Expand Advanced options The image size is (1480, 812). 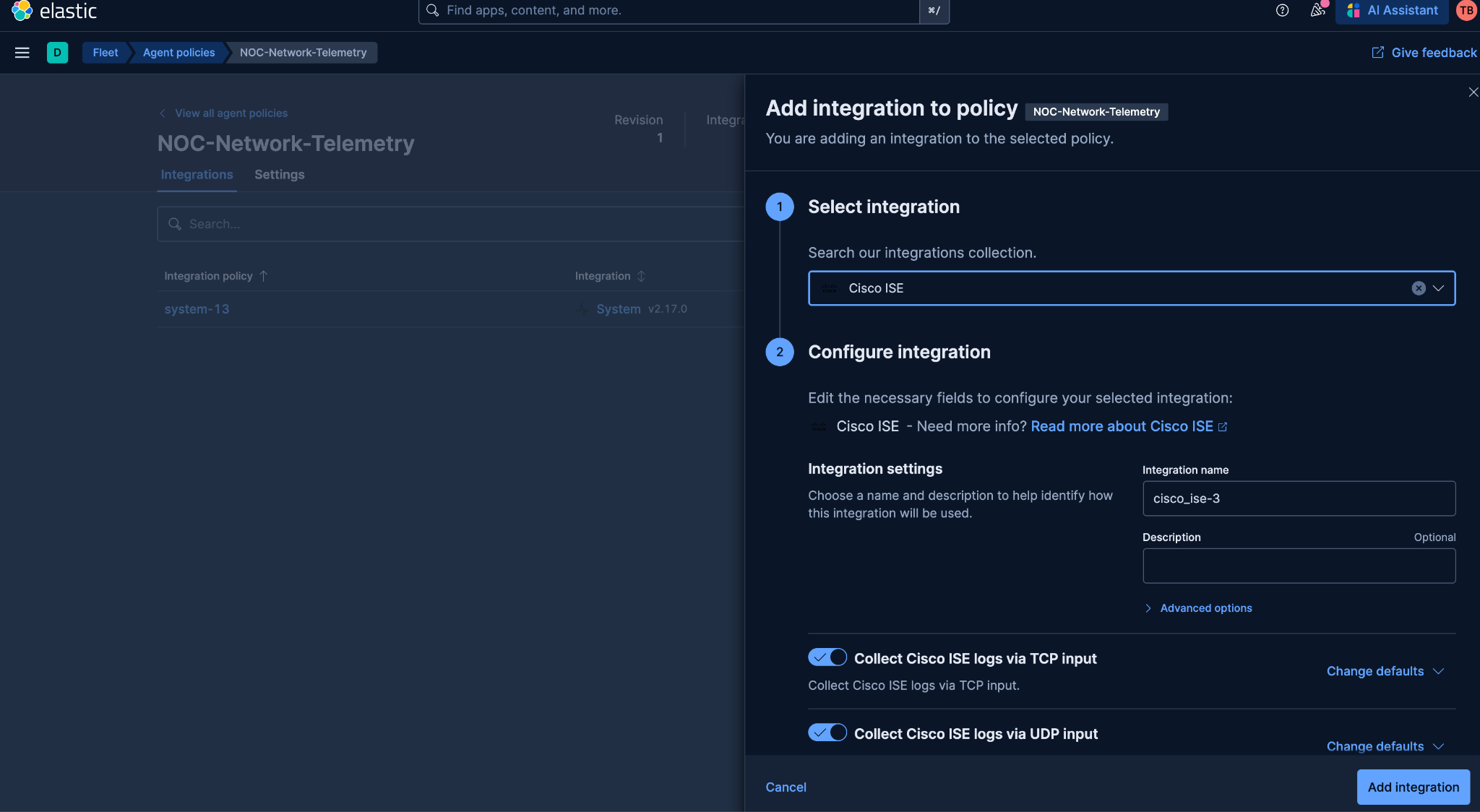point(1198,608)
